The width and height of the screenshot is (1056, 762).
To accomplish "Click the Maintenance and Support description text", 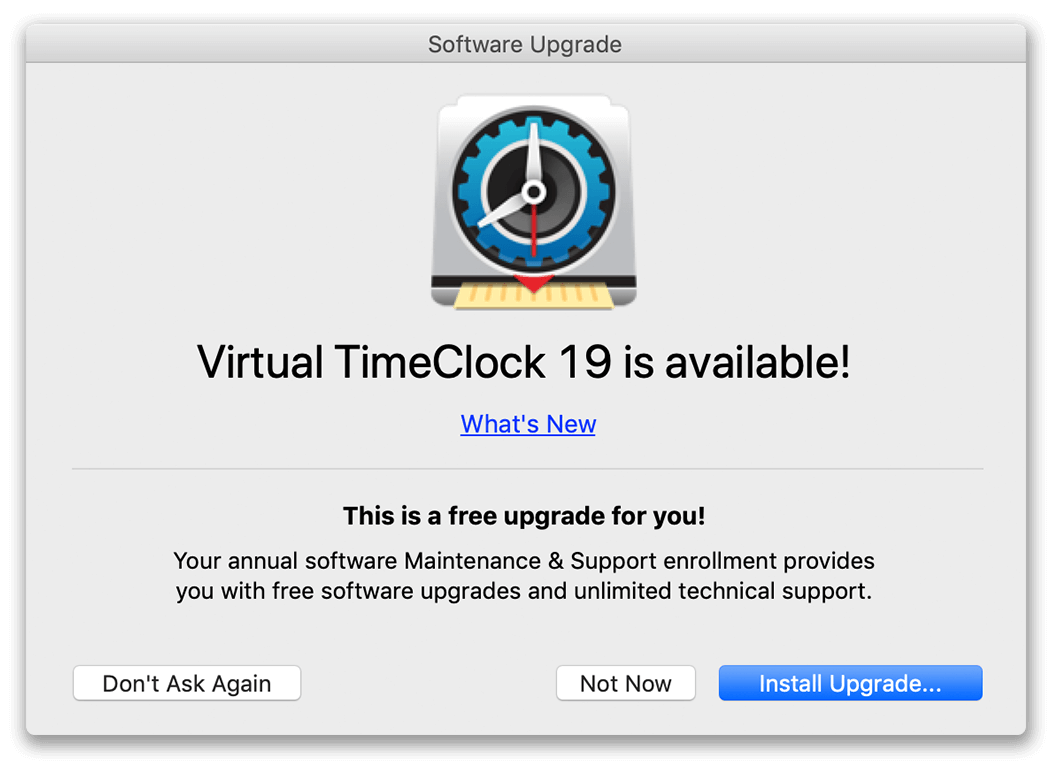I will (x=524, y=575).
